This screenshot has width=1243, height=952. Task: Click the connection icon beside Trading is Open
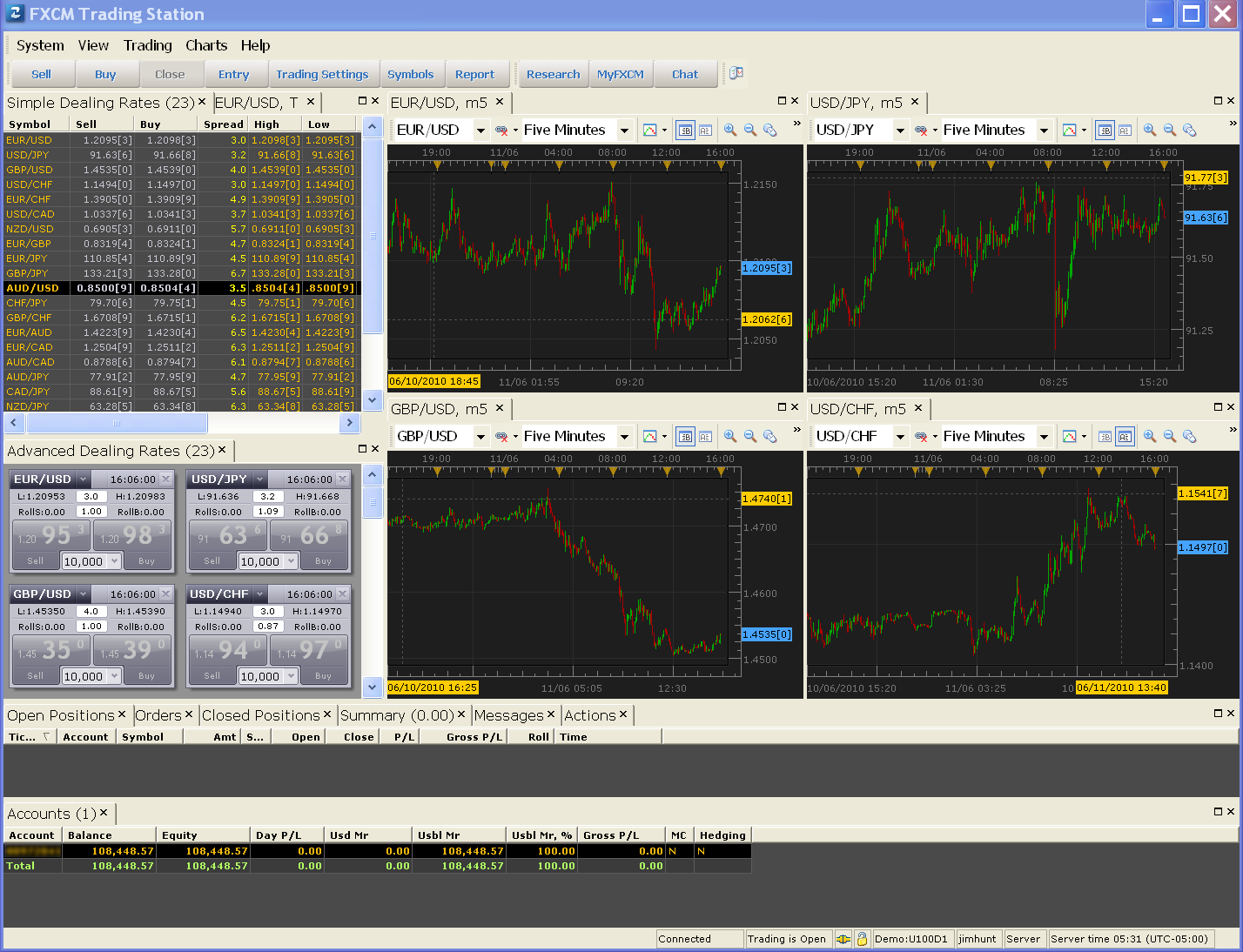click(x=843, y=939)
